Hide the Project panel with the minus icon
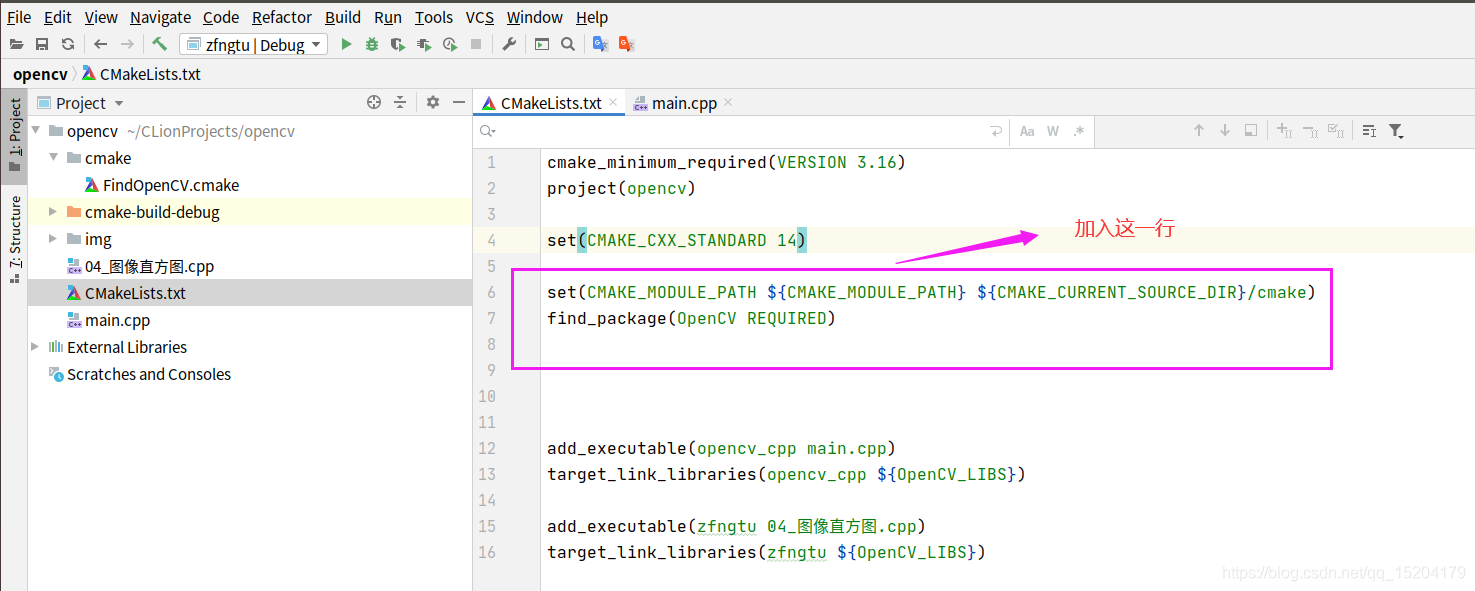 tap(459, 102)
